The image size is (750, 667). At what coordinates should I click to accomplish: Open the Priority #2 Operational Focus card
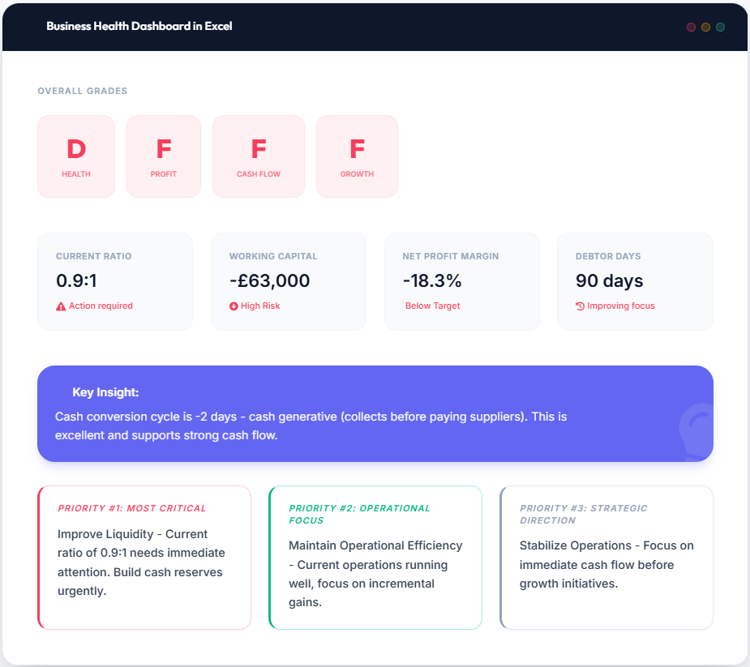(375, 557)
